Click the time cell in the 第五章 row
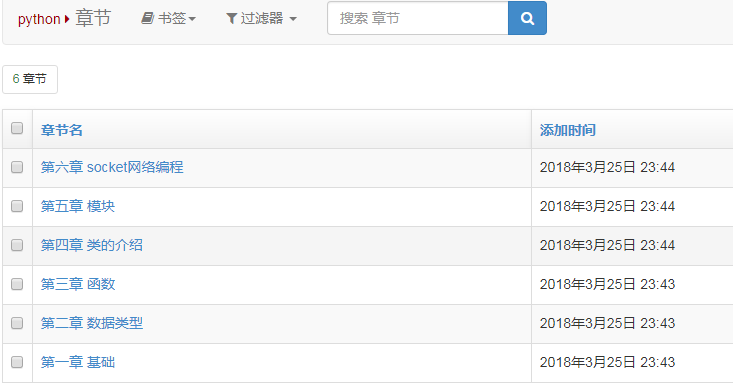The width and height of the screenshot is (733, 392). pos(632,207)
